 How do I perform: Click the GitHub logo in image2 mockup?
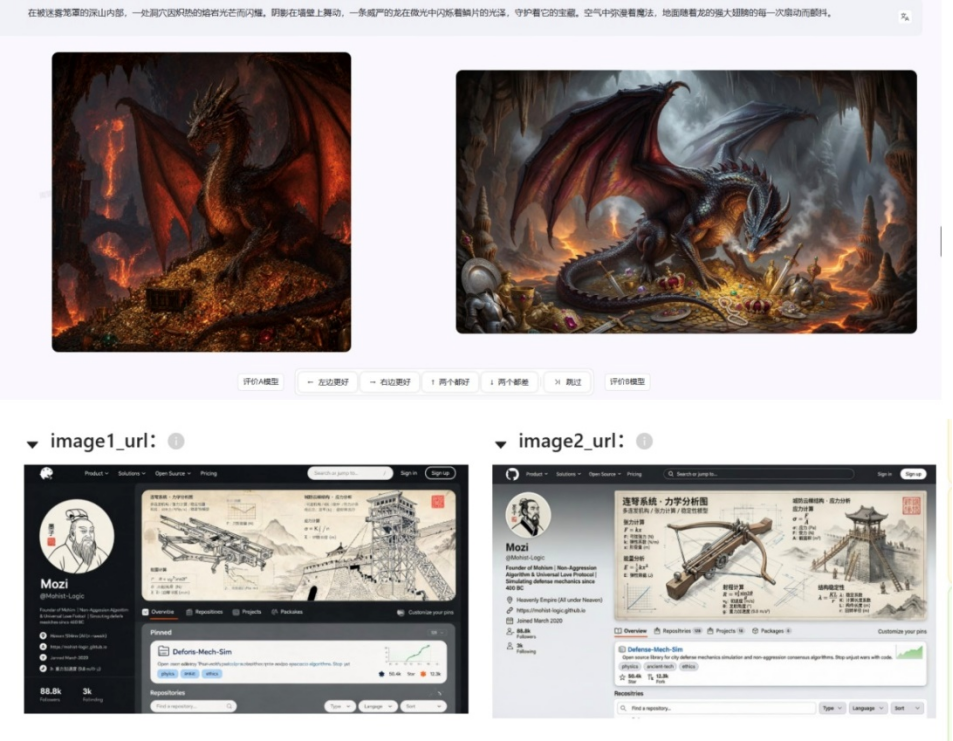pos(512,474)
